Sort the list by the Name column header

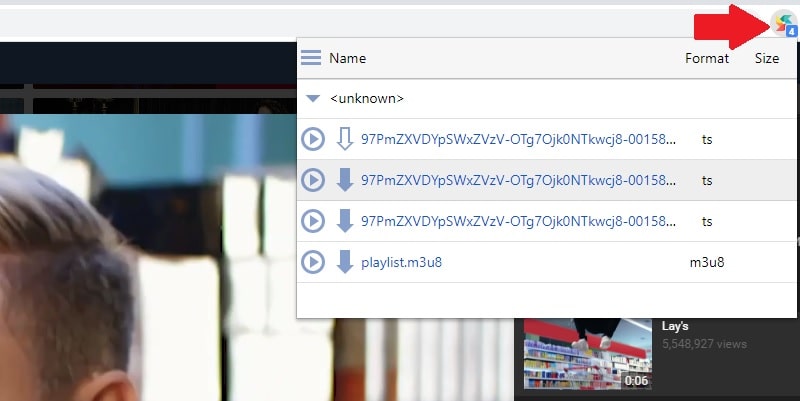pyautogui.click(x=347, y=58)
